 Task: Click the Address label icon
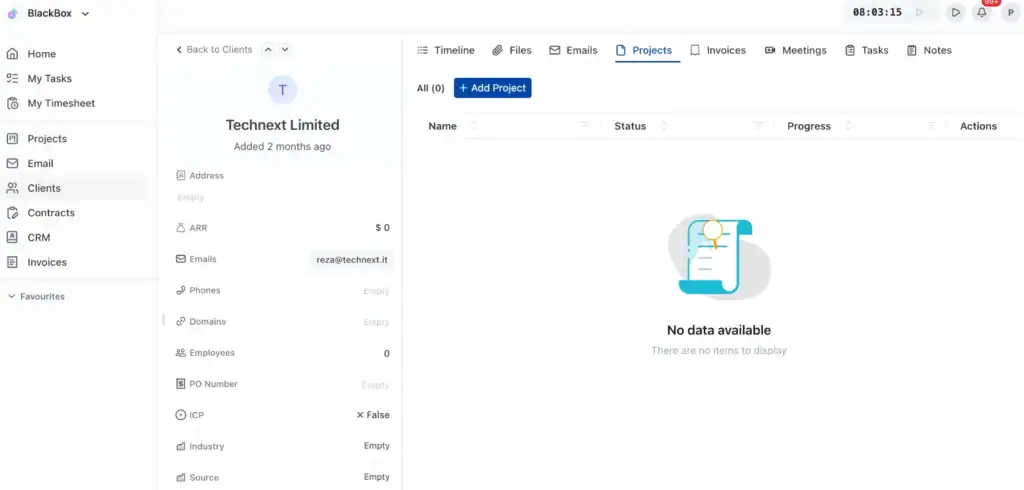click(x=181, y=176)
